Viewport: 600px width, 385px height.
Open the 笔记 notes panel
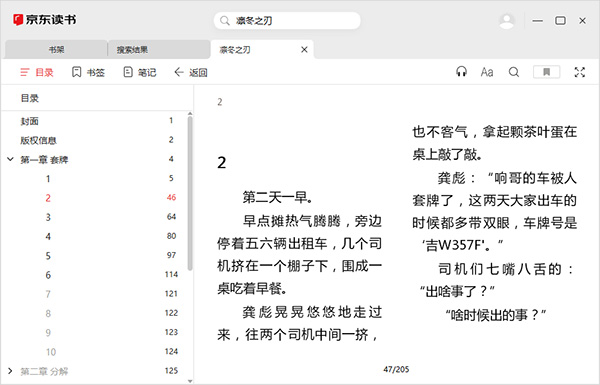pos(140,72)
